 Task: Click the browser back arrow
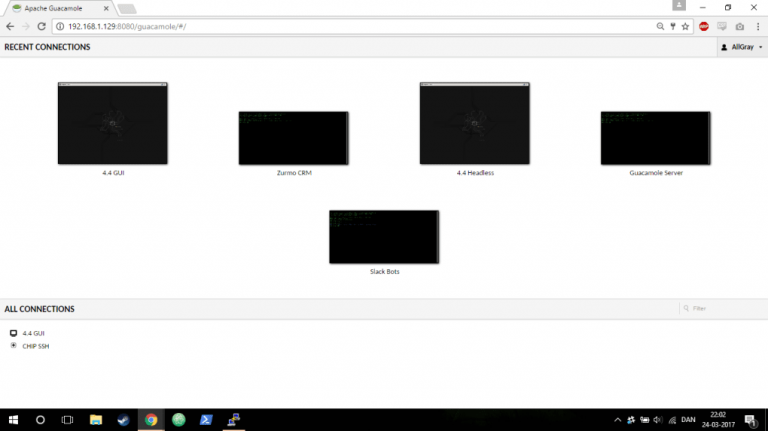[10, 26]
